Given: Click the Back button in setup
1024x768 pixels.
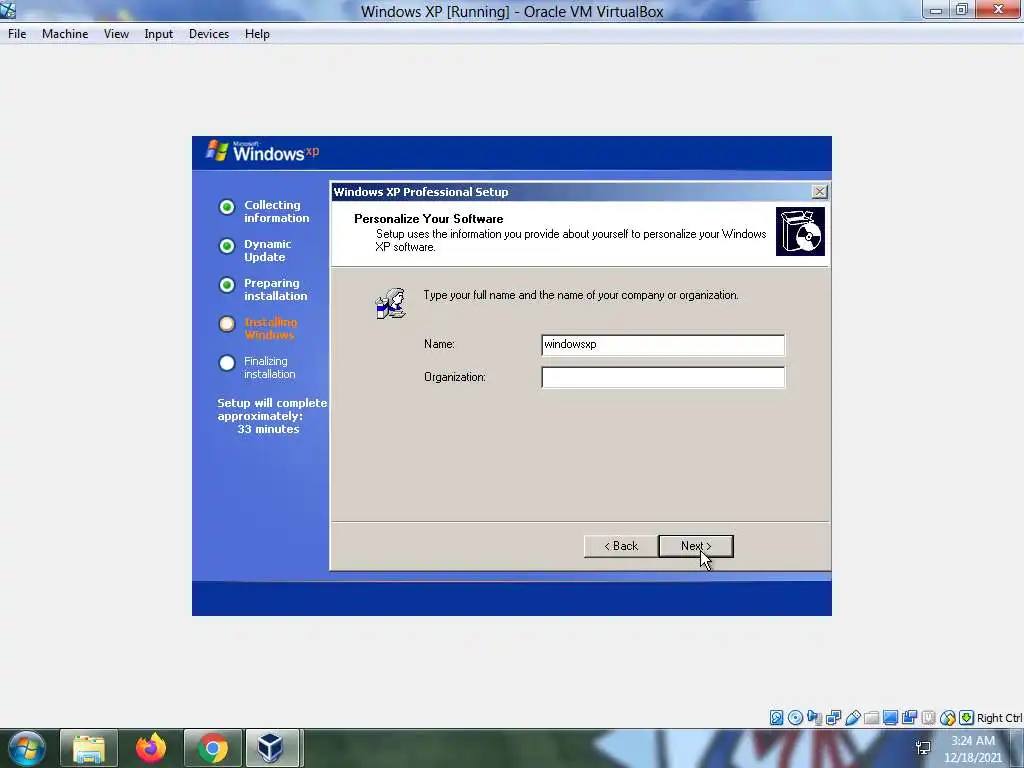Looking at the screenshot, I should tap(620, 546).
